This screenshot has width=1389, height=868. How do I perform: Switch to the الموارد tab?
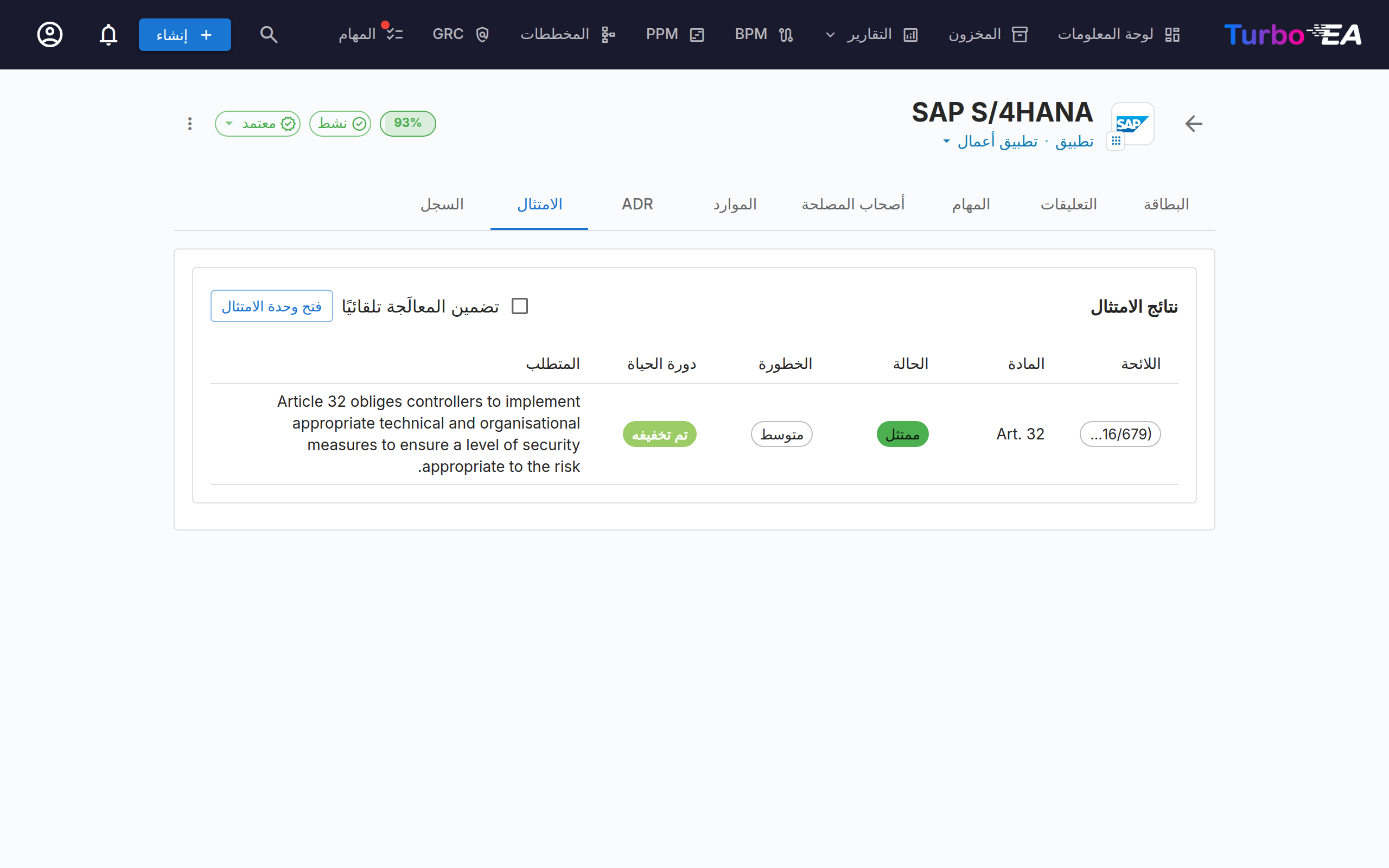pos(735,205)
